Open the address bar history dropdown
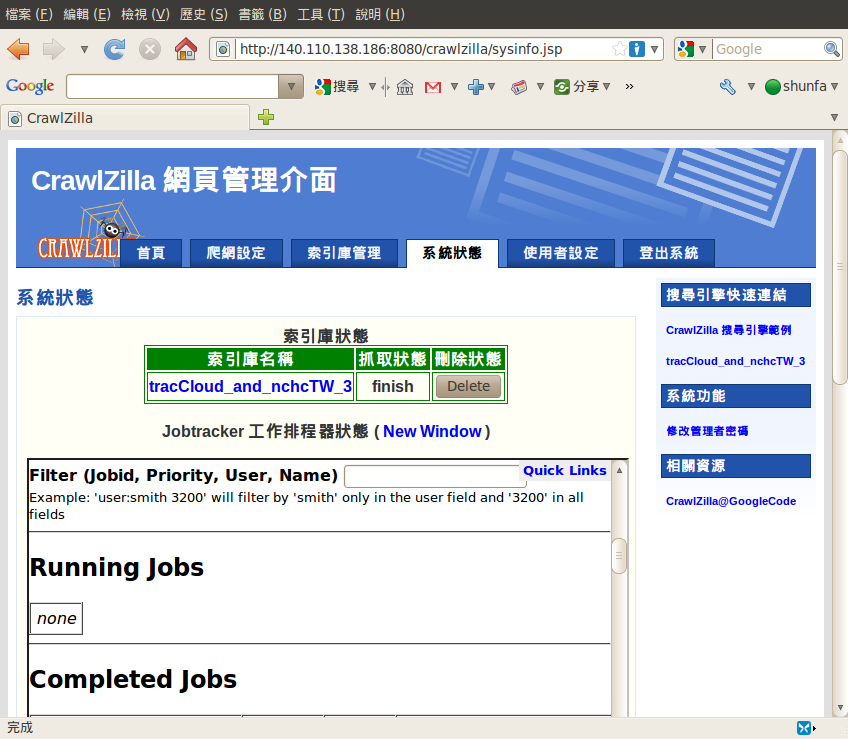 coord(654,49)
